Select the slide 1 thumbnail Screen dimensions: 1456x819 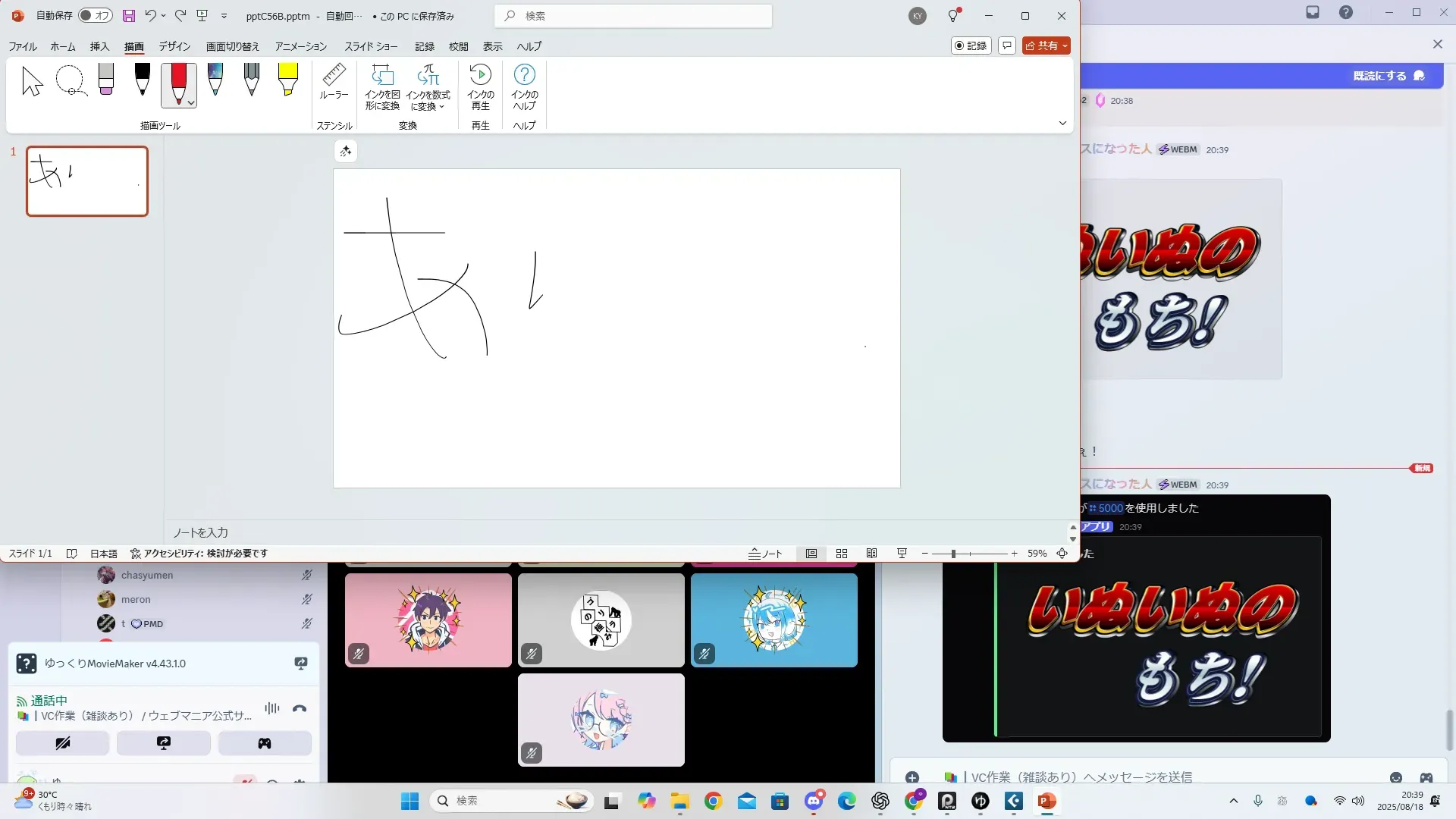[87, 181]
